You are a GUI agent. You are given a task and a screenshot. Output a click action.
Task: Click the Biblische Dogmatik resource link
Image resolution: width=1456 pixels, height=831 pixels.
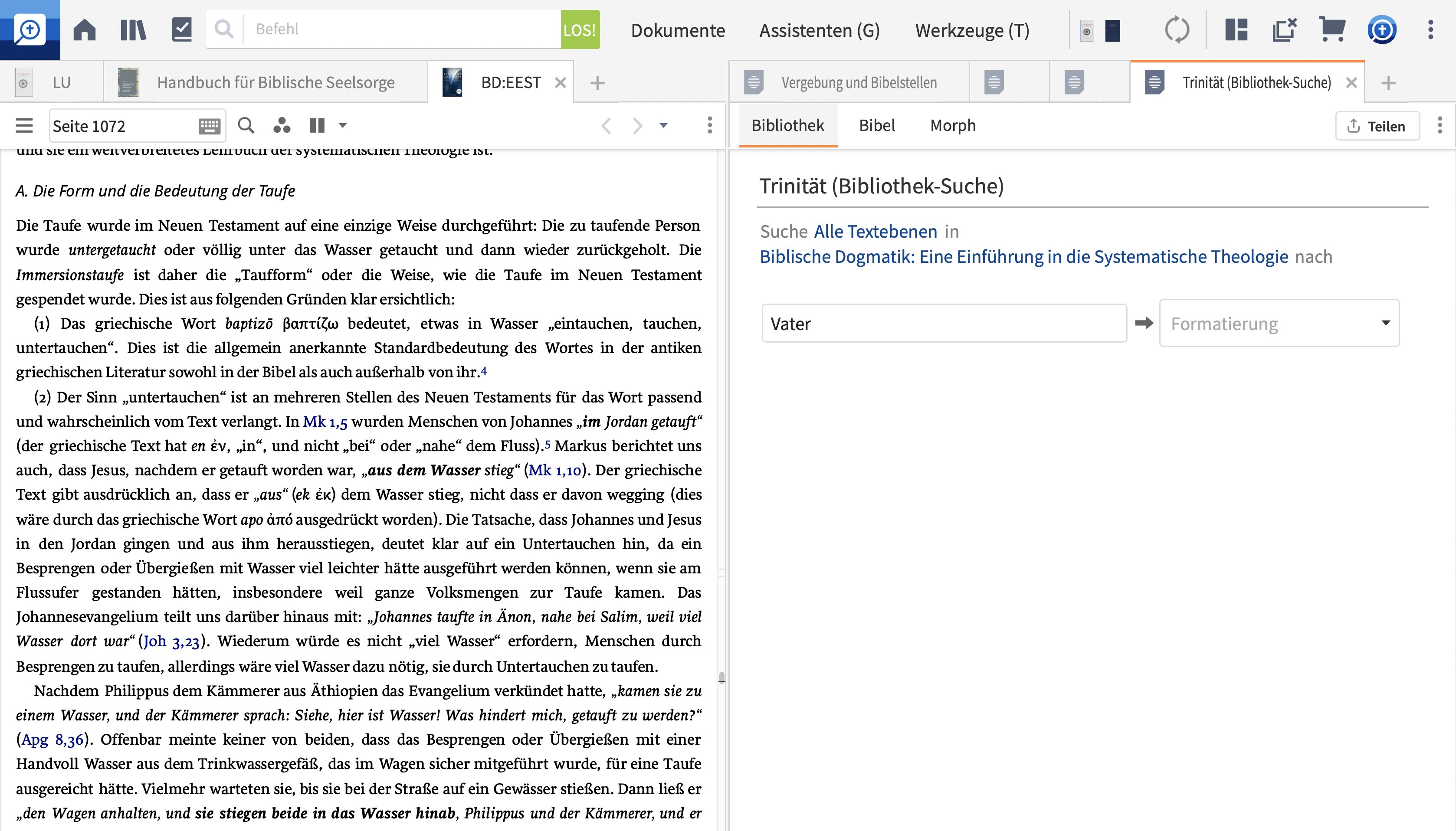pyautogui.click(x=1024, y=256)
